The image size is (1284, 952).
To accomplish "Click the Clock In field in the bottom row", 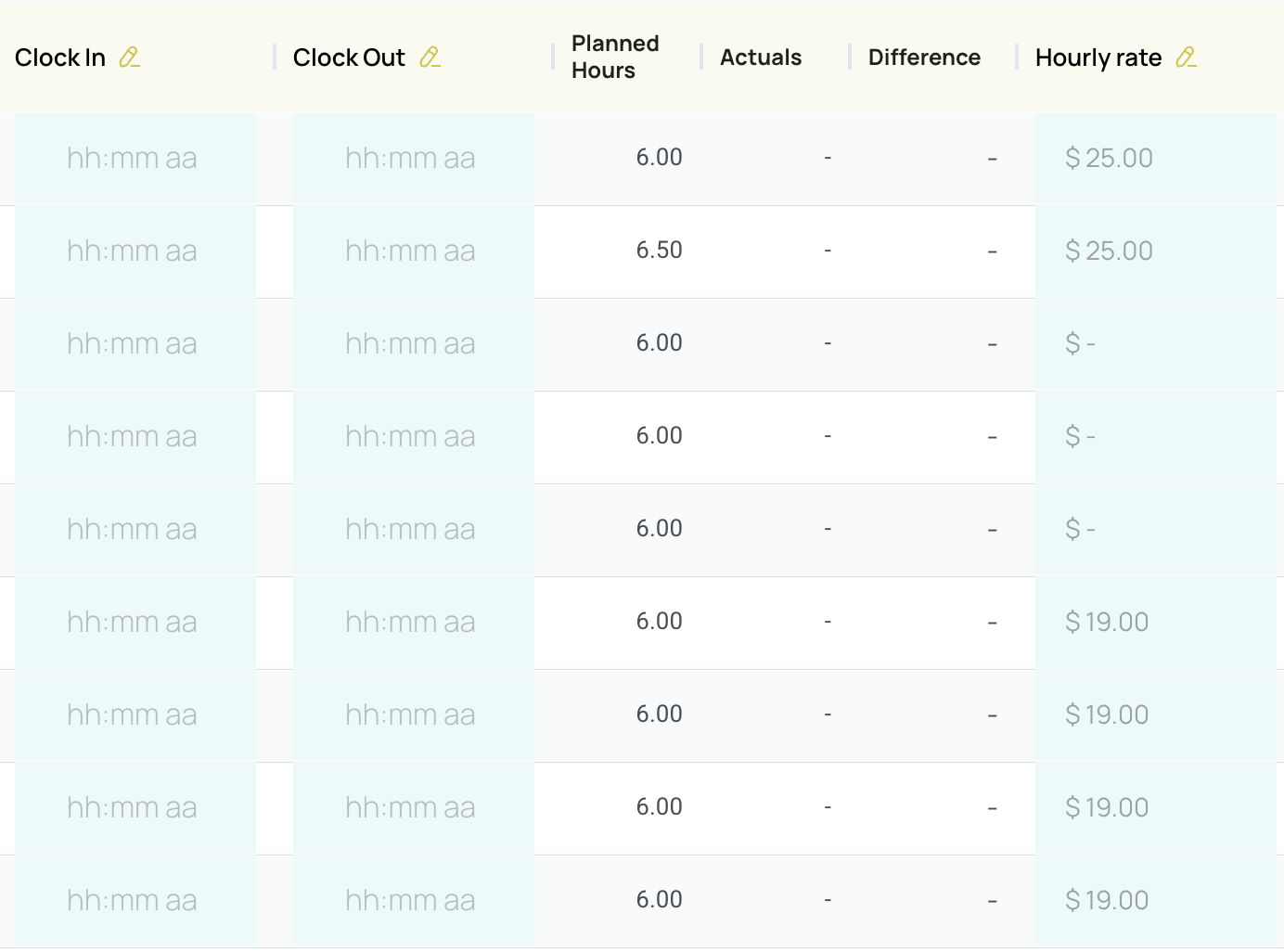I will (x=135, y=901).
